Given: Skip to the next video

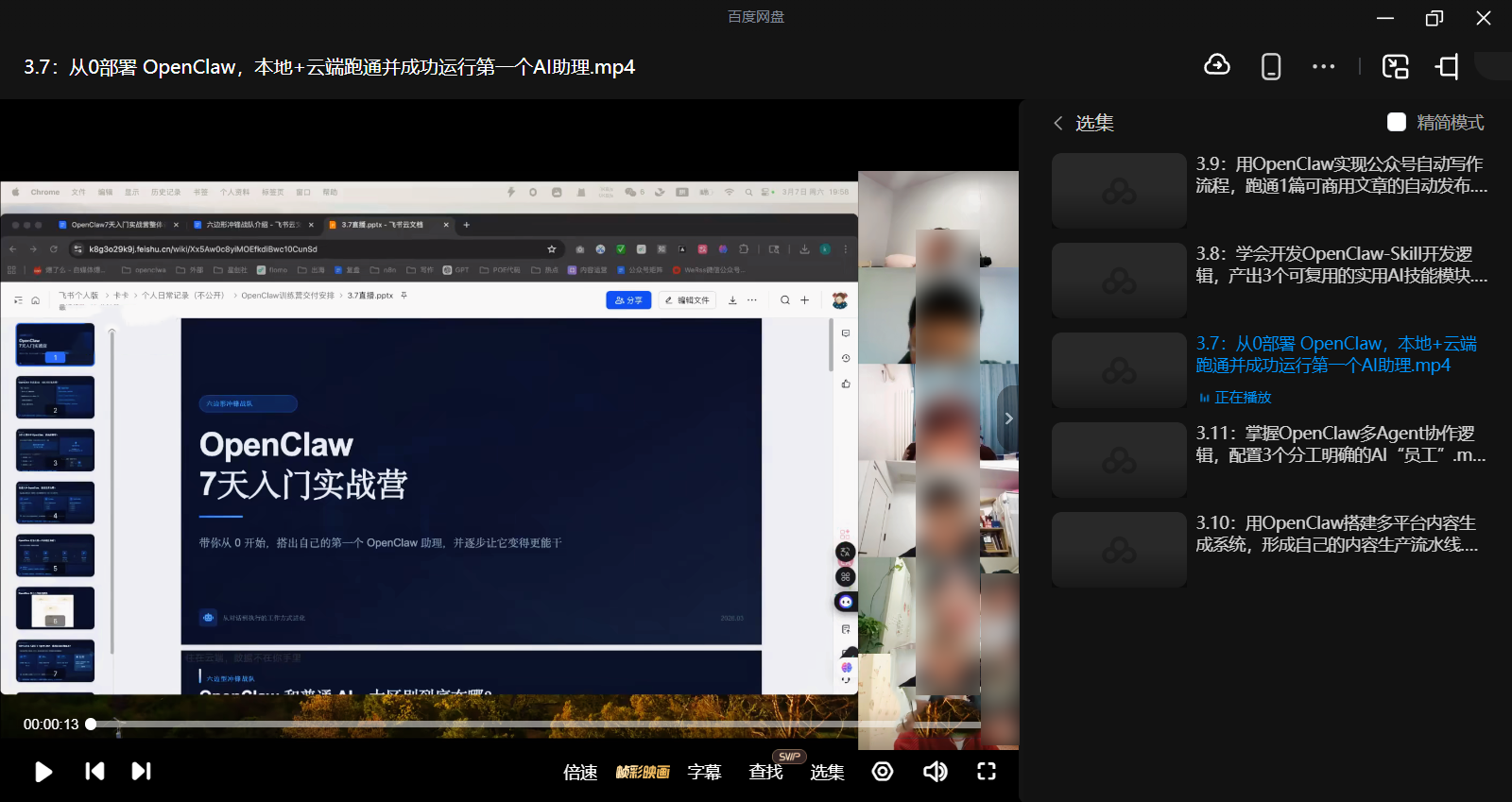Looking at the screenshot, I should [x=141, y=772].
